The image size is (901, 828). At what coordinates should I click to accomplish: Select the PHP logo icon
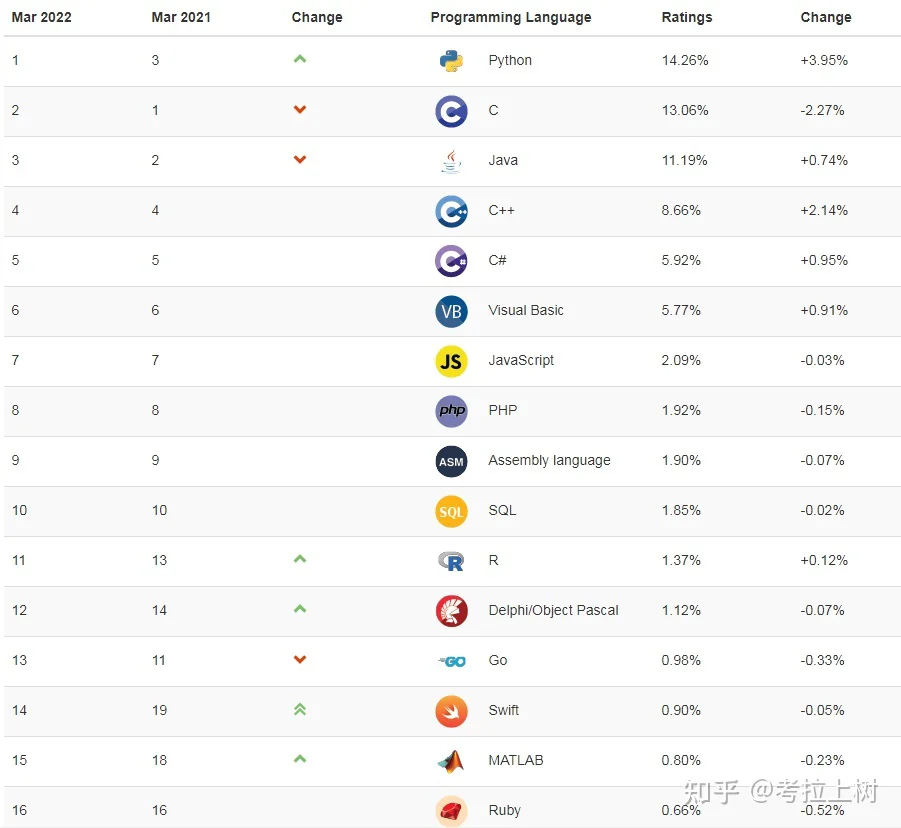451,411
